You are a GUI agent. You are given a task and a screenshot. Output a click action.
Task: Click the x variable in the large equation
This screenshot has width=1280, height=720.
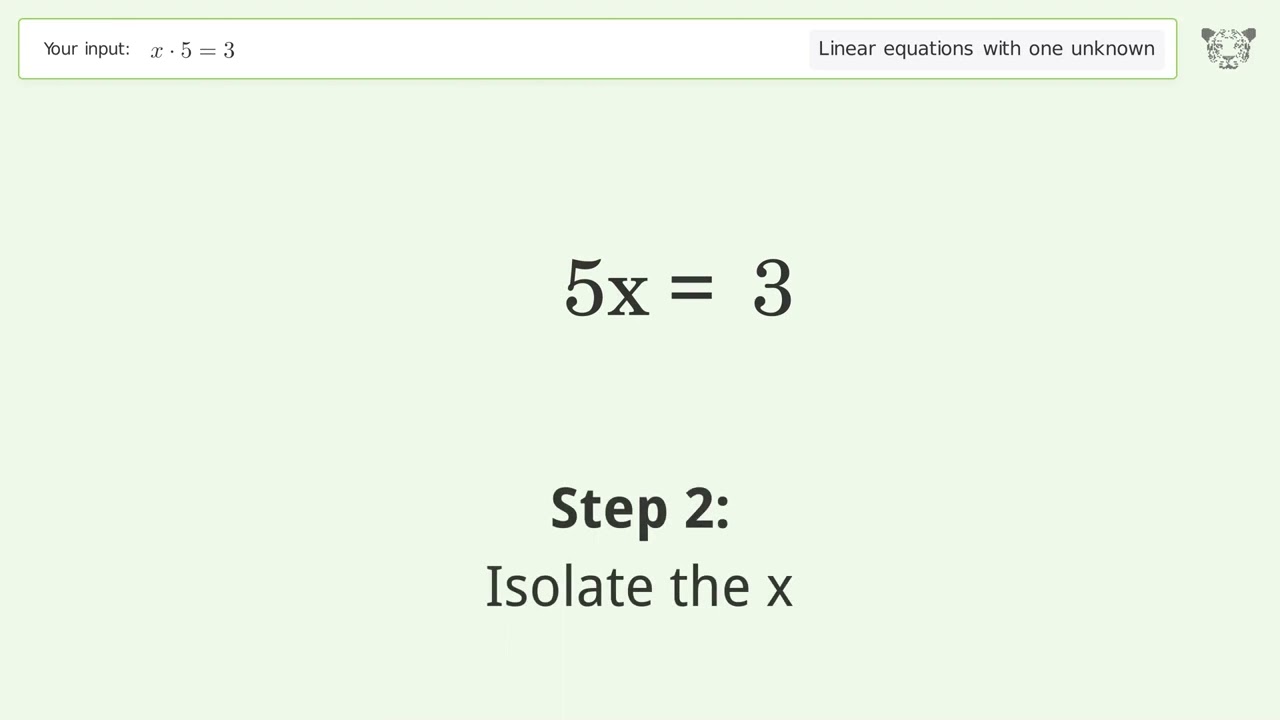point(628,292)
